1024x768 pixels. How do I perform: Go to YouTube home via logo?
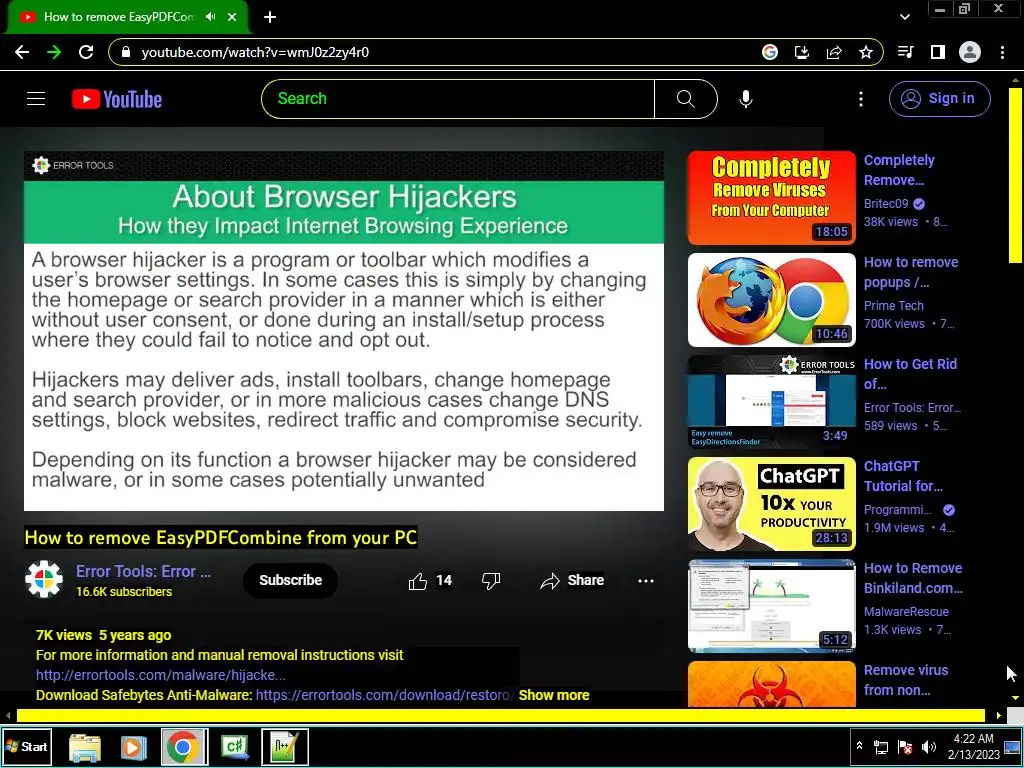pos(117,99)
